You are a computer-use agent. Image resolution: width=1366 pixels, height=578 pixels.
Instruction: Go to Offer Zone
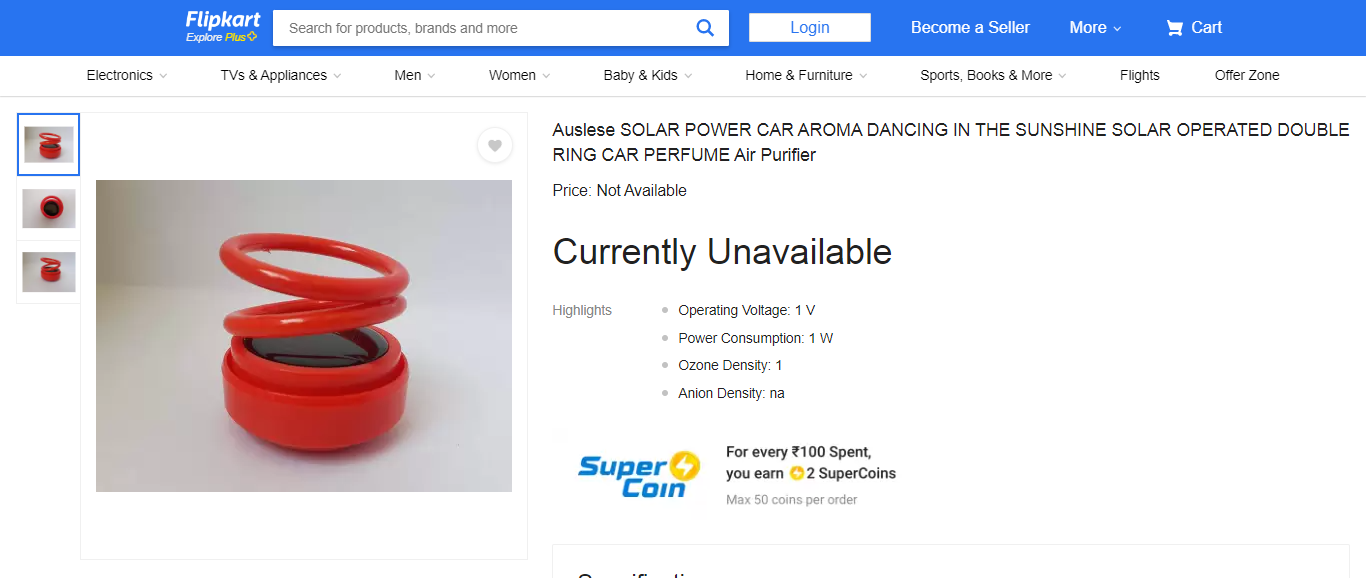pyautogui.click(x=1246, y=75)
